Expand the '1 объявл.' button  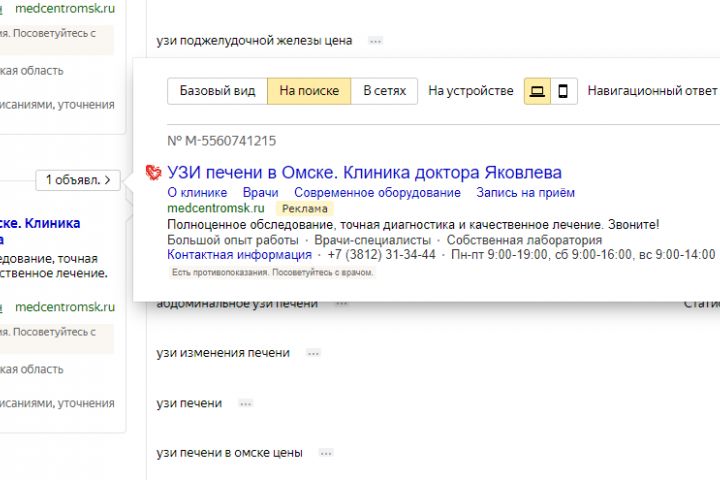(x=78, y=180)
